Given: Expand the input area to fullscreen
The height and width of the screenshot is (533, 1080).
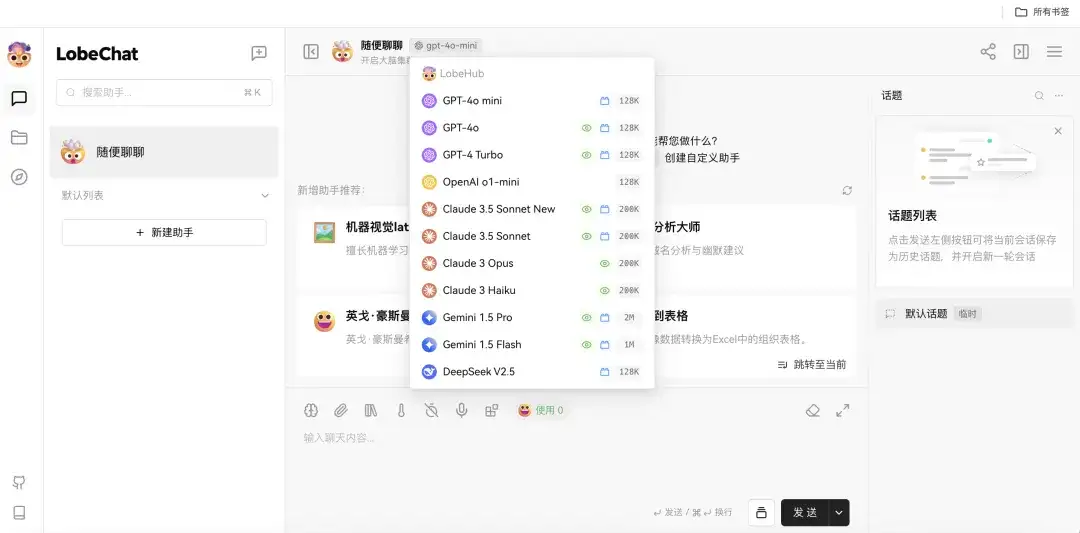Looking at the screenshot, I should tap(842, 410).
